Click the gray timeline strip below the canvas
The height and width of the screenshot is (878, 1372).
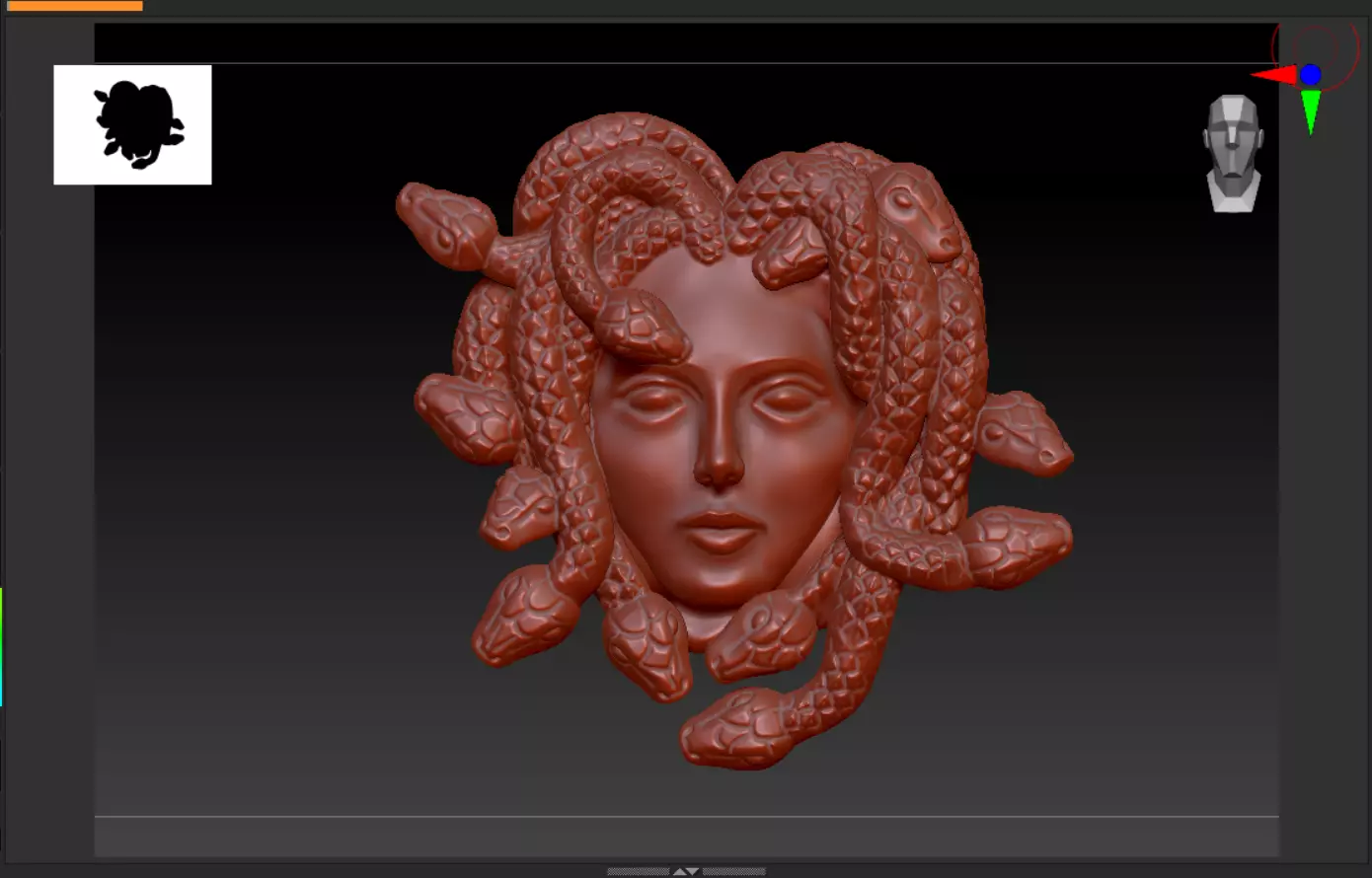[687, 837]
